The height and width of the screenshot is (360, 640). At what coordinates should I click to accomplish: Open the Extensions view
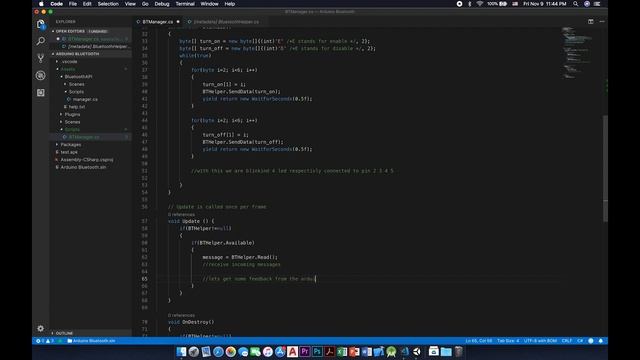pyautogui.click(x=40, y=93)
